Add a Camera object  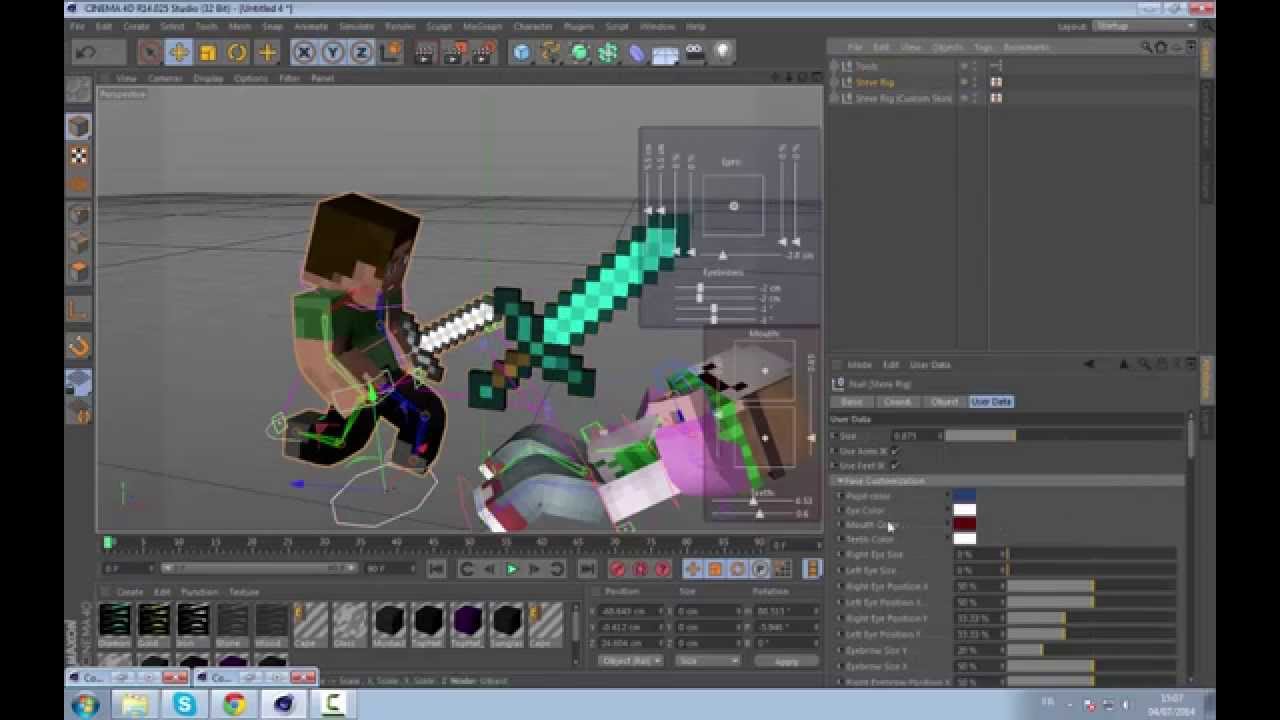click(x=694, y=52)
